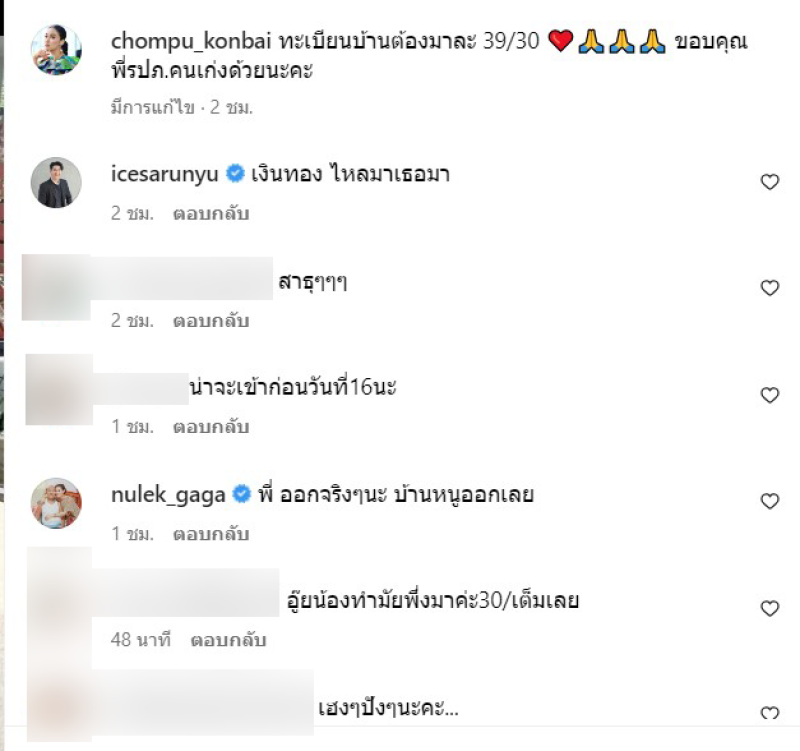Go to nulek_gaga profile via username
The width and height of the screenshot is (800, 751).
(x=168, y=495)
